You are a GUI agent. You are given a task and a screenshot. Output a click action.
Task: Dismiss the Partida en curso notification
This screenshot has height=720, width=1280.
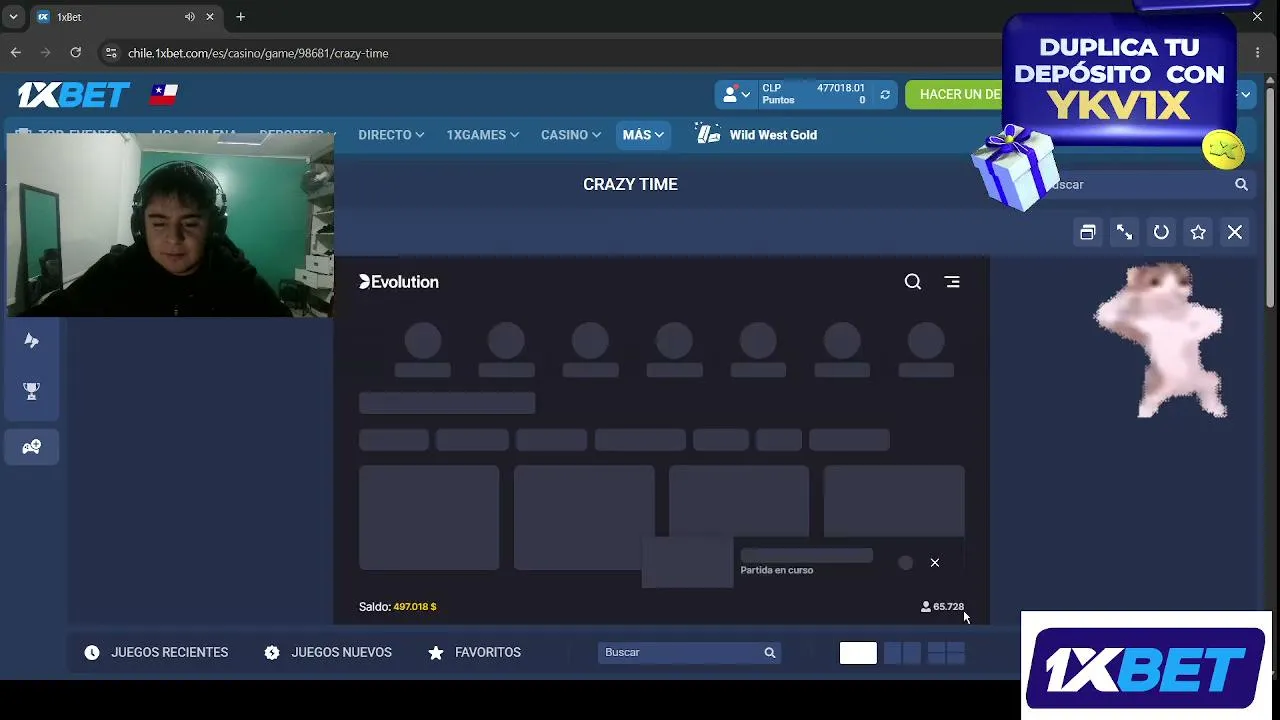pyautogui.click(x=935, y=563)
